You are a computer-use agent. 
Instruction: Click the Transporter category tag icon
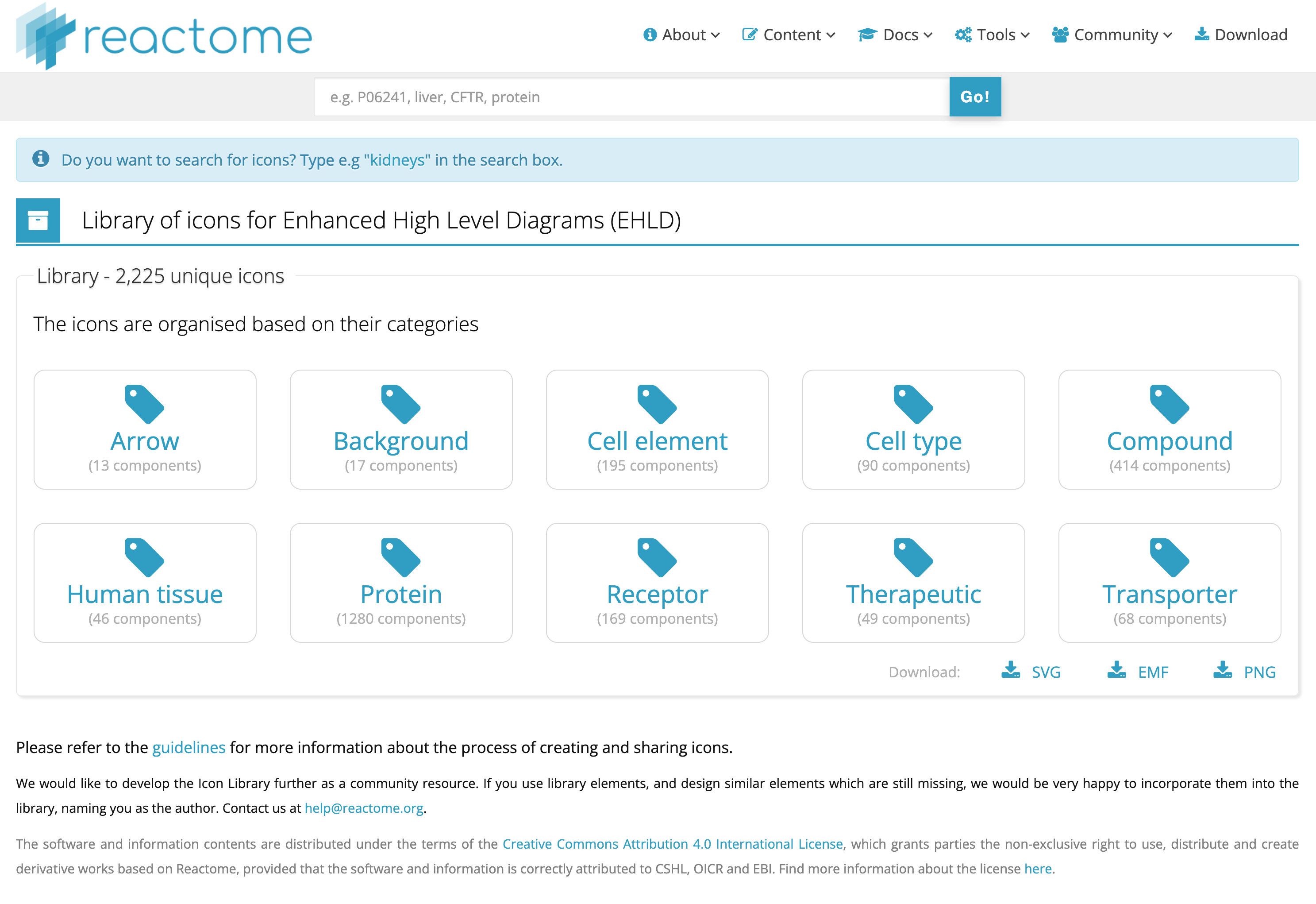(x=1169, y=557)
